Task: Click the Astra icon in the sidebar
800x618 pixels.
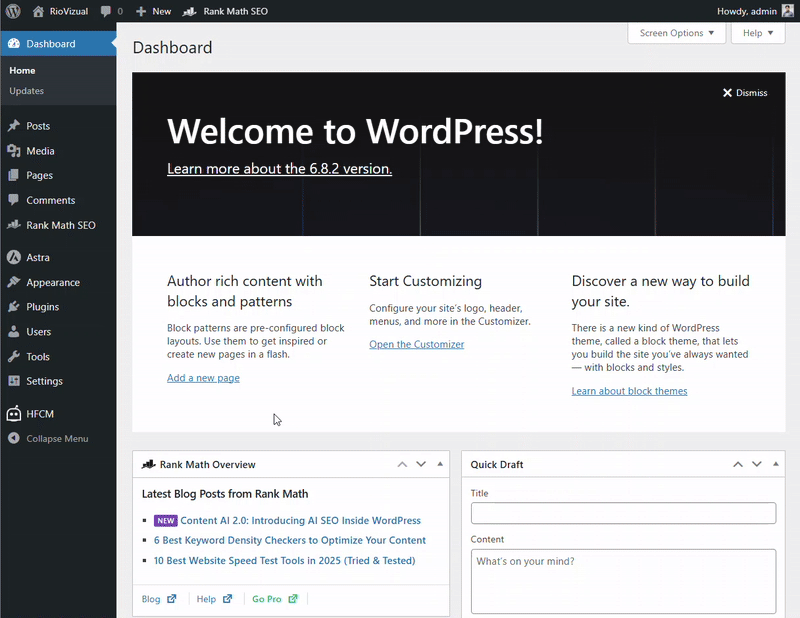Action: 14,257
